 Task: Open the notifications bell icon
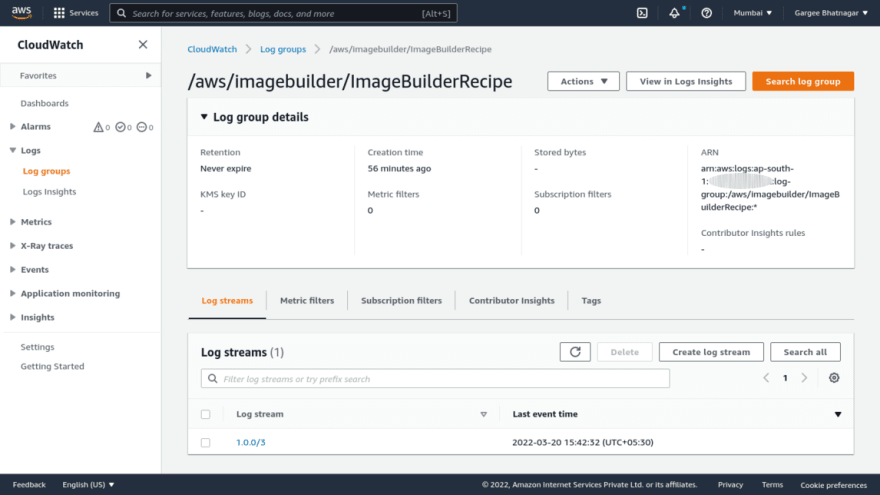click(x=674, y=13)
